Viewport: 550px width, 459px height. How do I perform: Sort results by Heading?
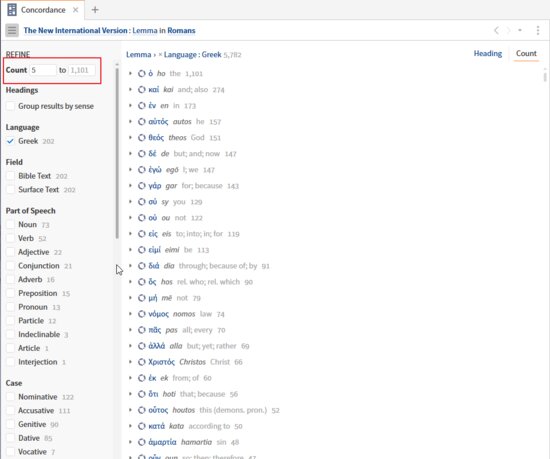488,54
